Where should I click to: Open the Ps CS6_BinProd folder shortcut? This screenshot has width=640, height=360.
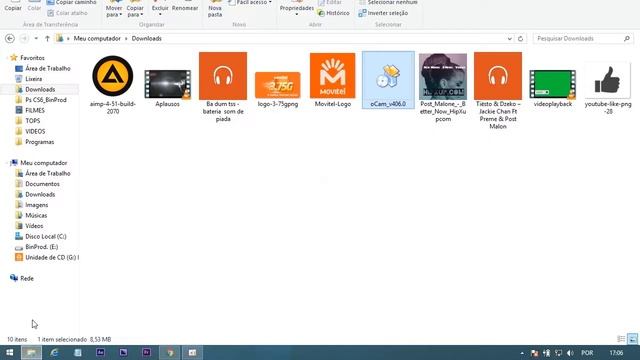[41, 100]
